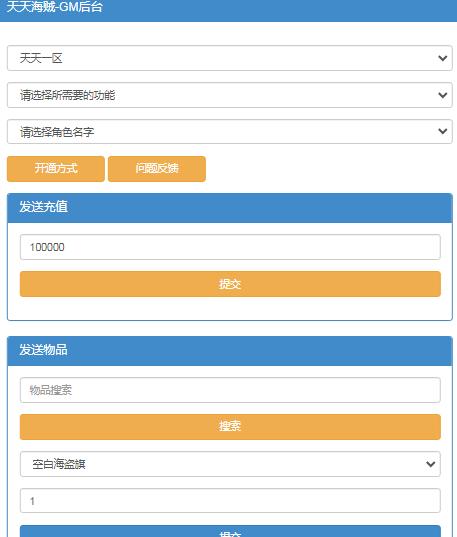Open the 问题反馈 feedback button
The height and width of the screenshot is (537, 457).
[x=157, y=169]
